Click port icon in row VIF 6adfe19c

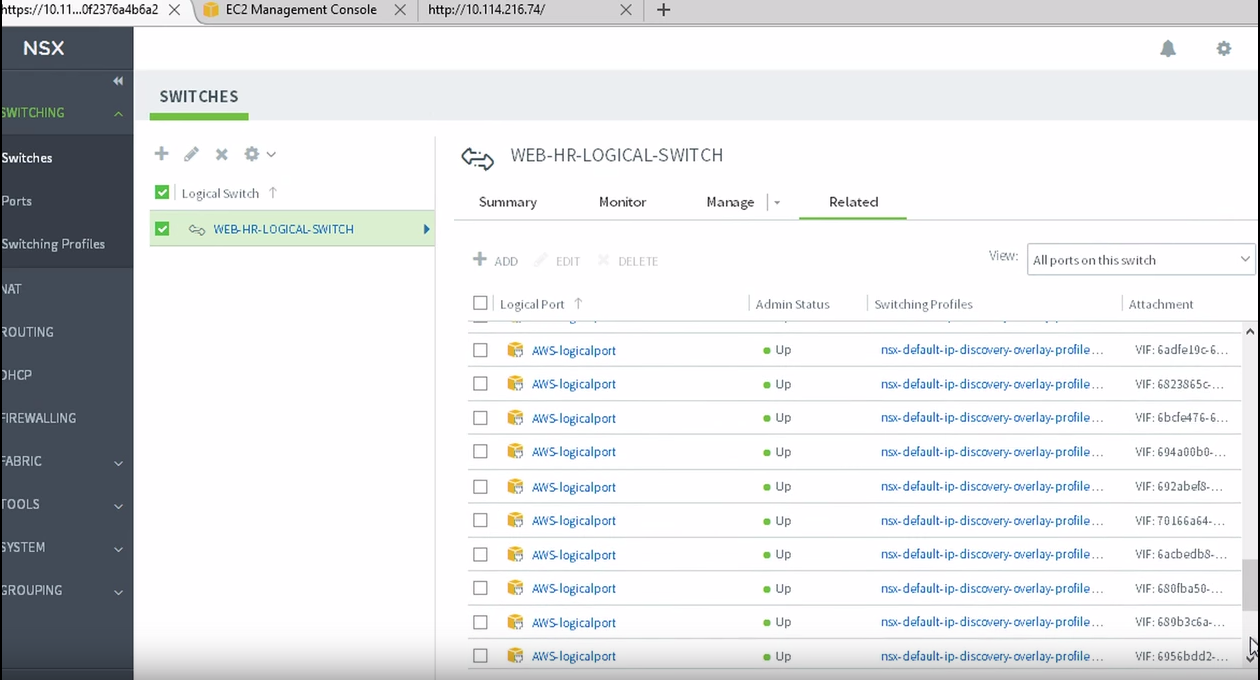(x=515, y=350)
